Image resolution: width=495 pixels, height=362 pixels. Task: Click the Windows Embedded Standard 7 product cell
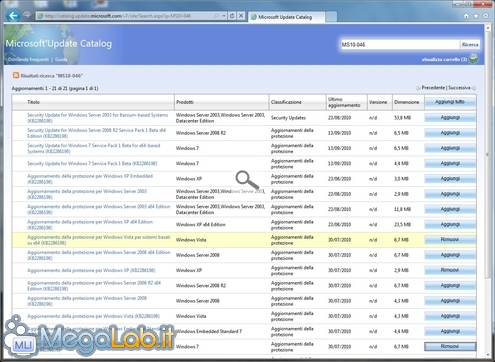click(x=209, y=331)
